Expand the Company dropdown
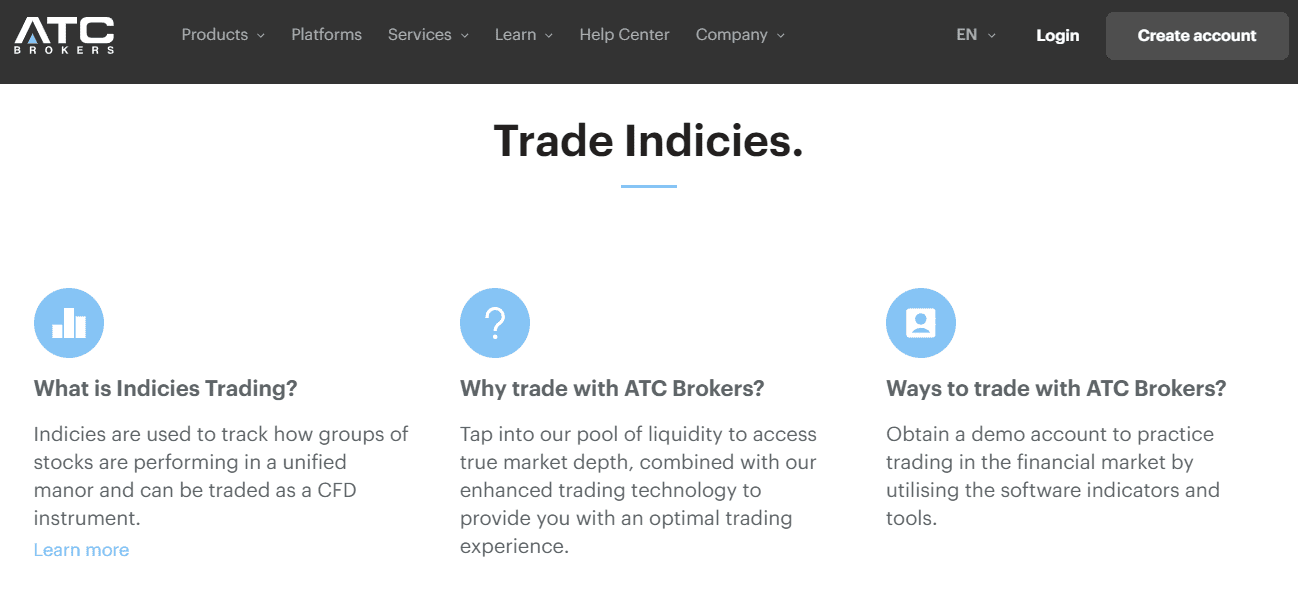 (732, 34)
